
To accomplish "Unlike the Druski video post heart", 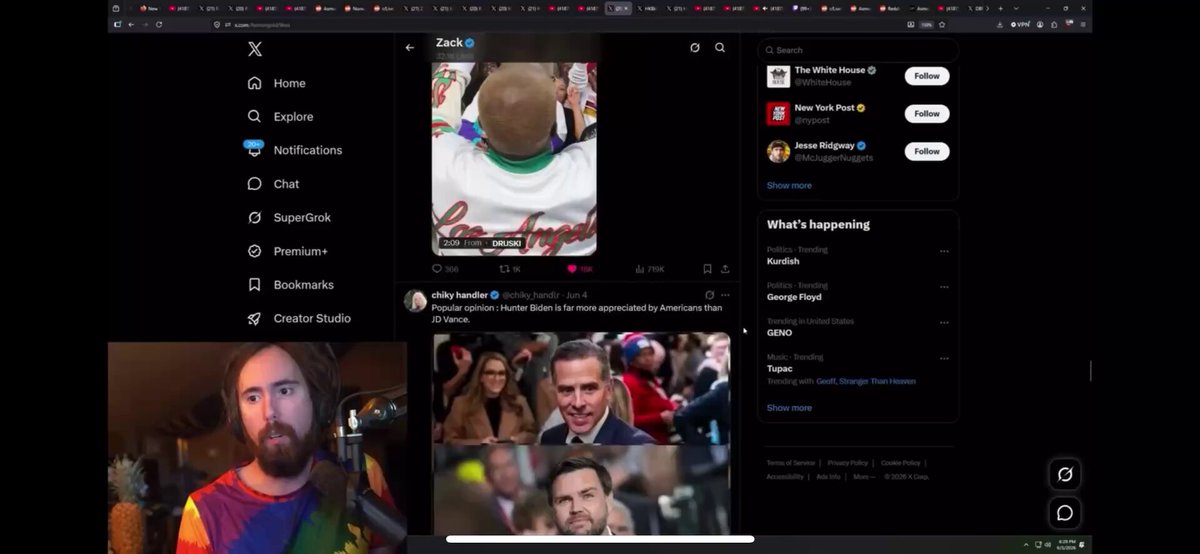I will click(572, 269).
